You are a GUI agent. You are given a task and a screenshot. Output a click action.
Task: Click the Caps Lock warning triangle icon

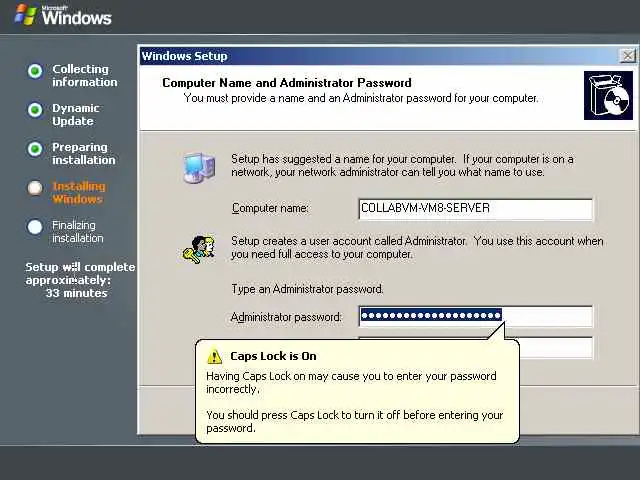pos(214,356)
